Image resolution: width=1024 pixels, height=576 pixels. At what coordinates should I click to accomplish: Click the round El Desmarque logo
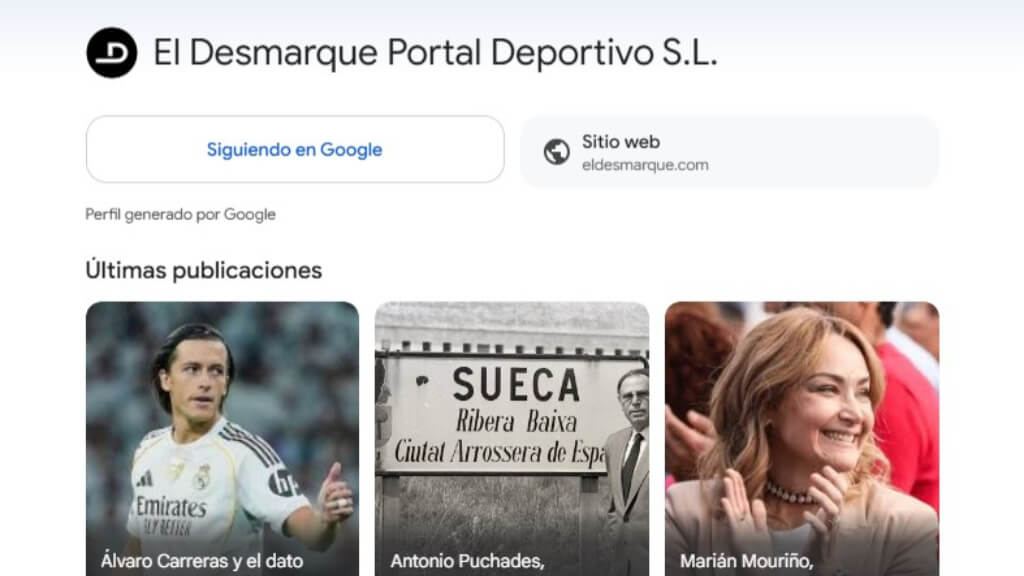click(x=112, y=52)
